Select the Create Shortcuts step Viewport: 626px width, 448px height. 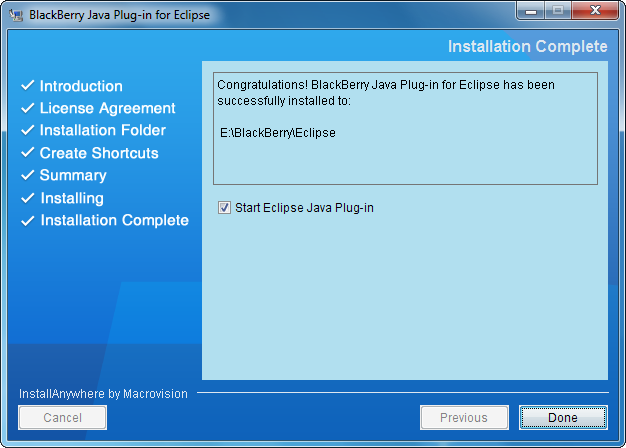(99, 153)
